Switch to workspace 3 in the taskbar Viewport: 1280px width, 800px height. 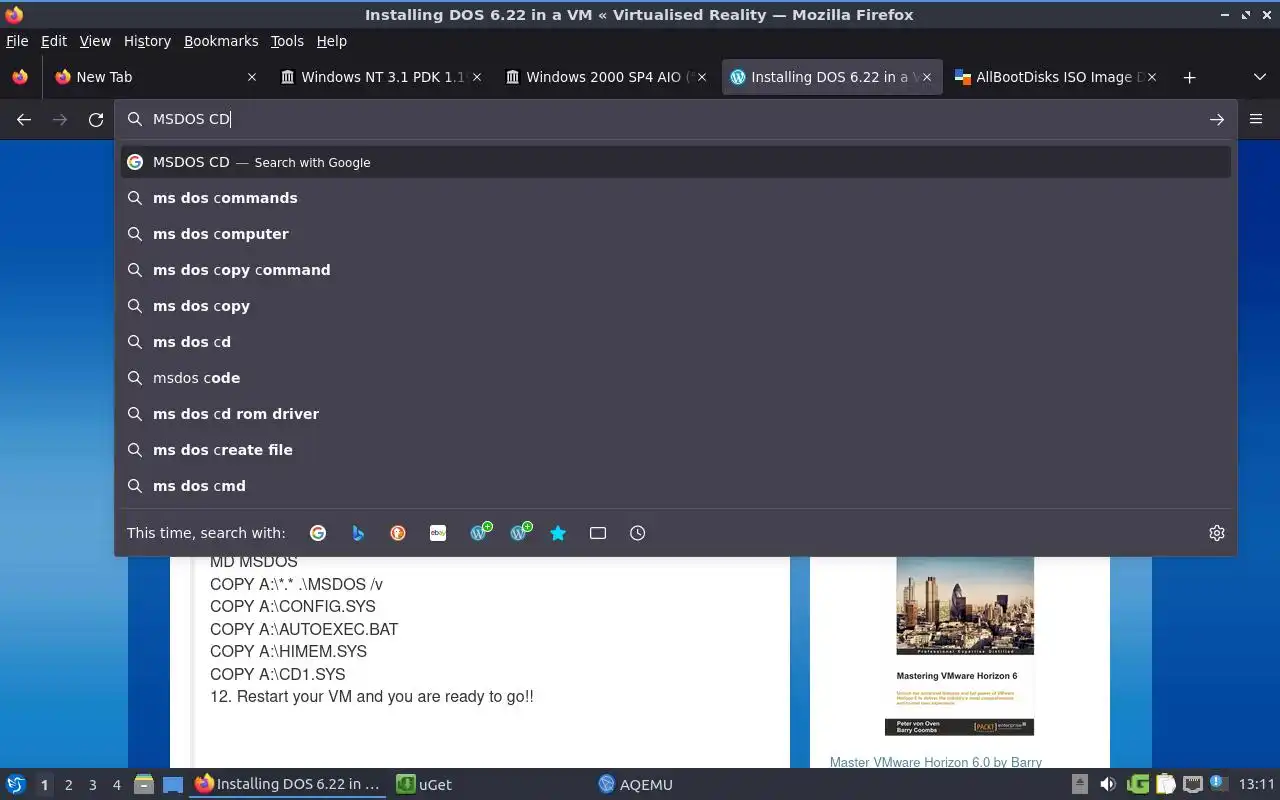tap(92, 785)
